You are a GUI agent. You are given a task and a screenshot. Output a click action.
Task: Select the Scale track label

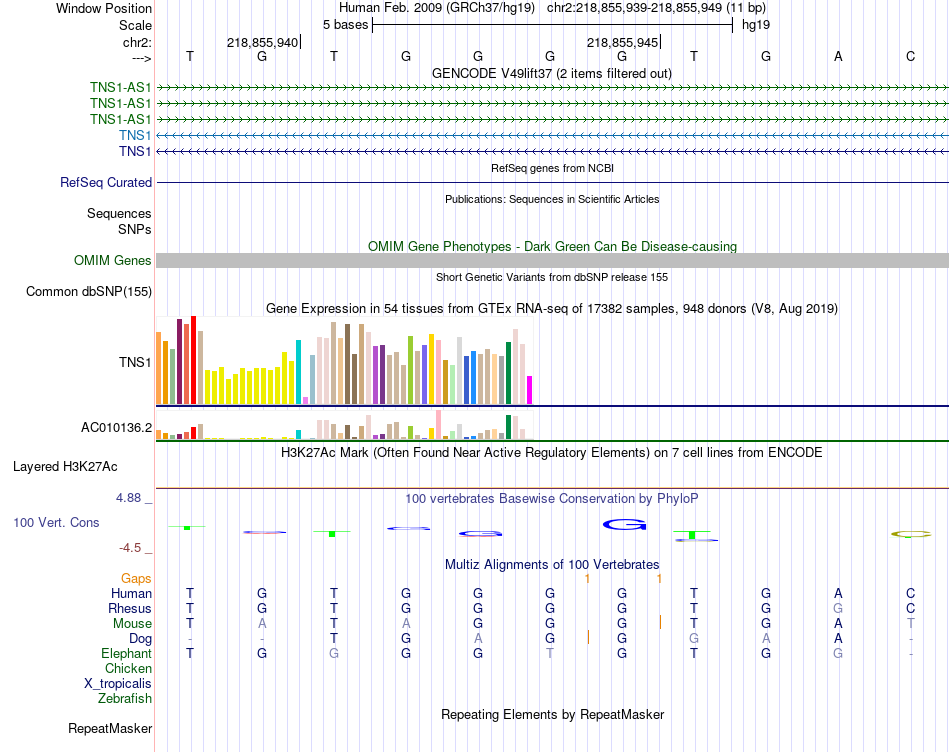click(x=135, y=25)
